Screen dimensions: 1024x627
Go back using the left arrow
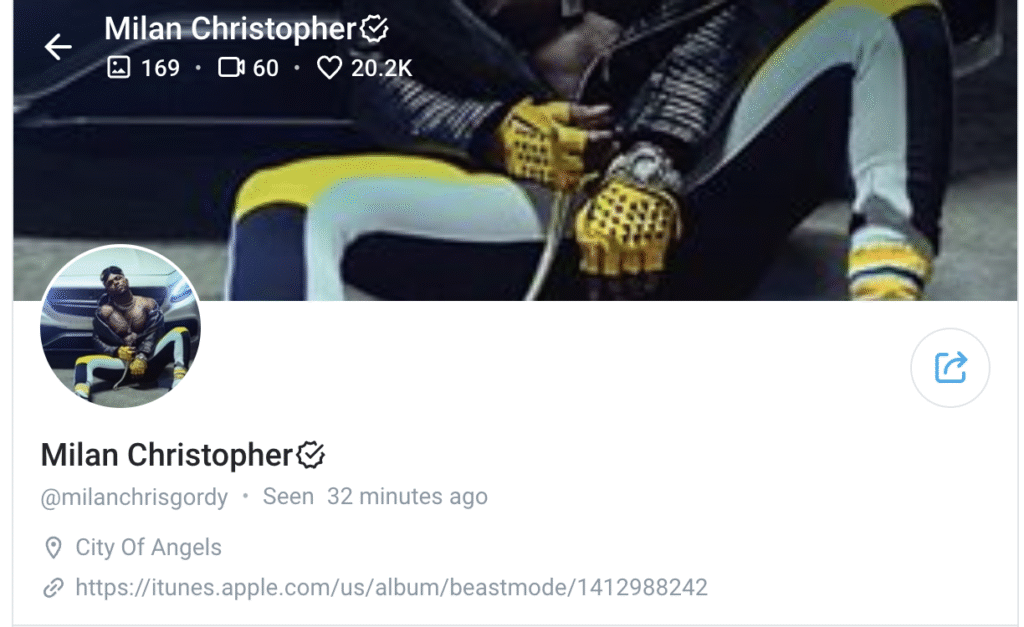click(57, 47)
